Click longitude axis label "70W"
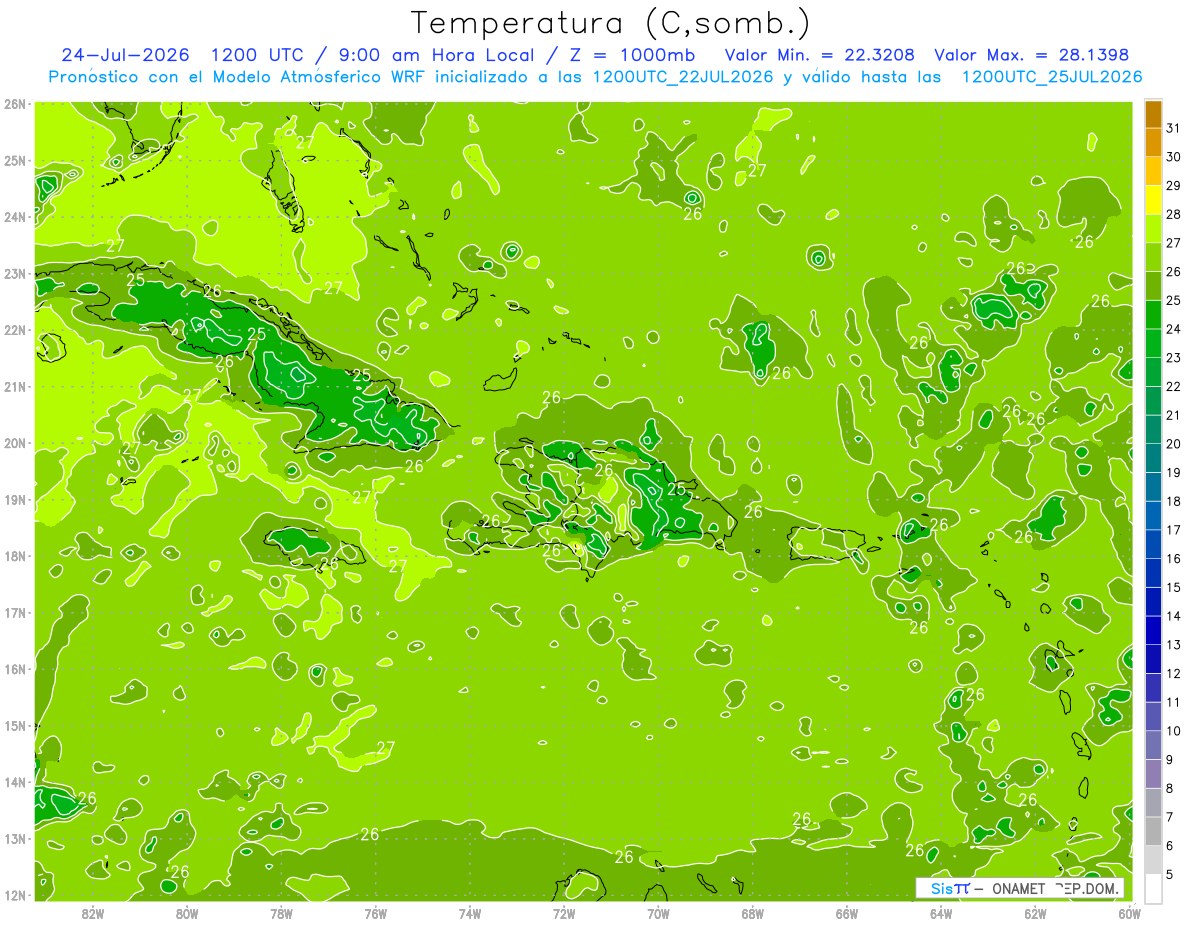The height and width of the screenshot is (927, 1200). pos(658,912)
